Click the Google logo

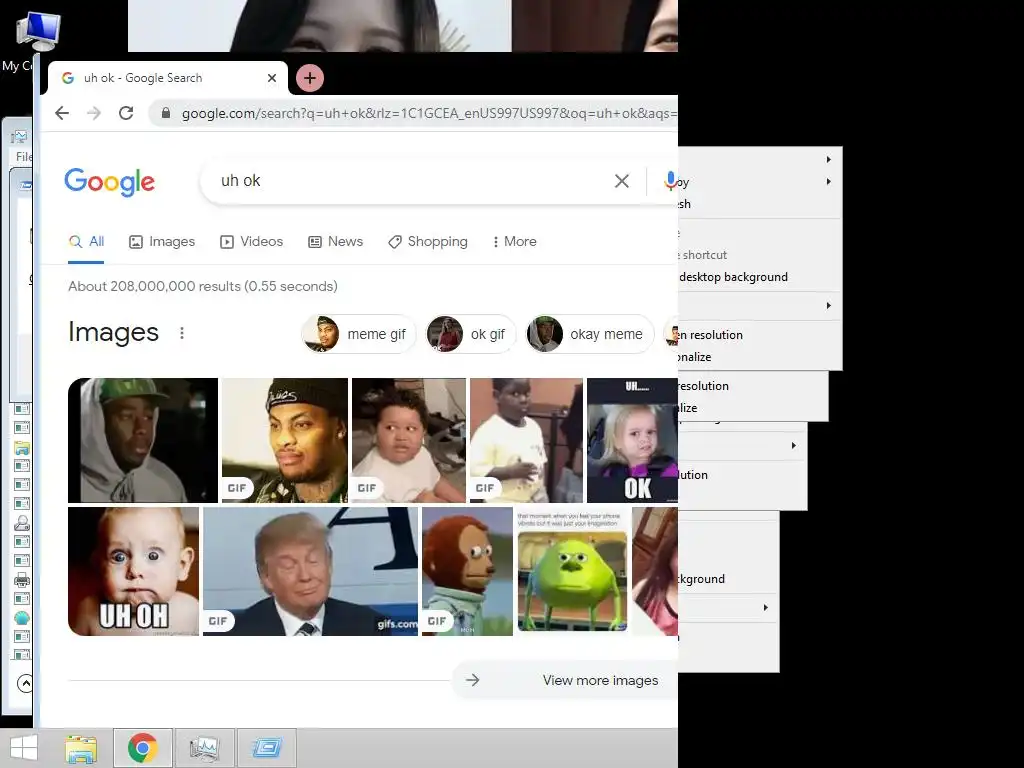(110, 182)
